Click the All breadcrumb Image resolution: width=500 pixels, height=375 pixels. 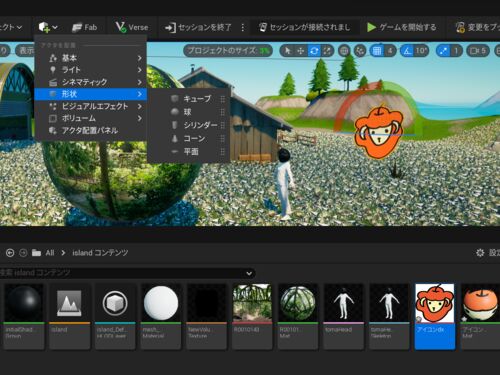(x=50, y=253)
